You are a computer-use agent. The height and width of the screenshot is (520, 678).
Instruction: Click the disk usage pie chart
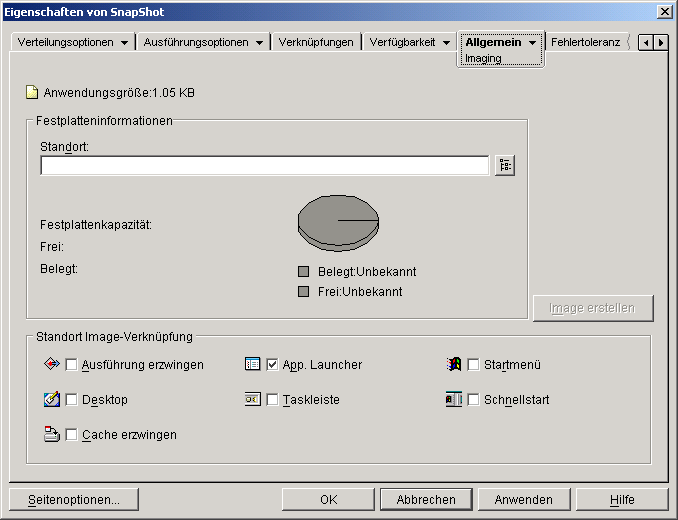[x=338, y=223]
